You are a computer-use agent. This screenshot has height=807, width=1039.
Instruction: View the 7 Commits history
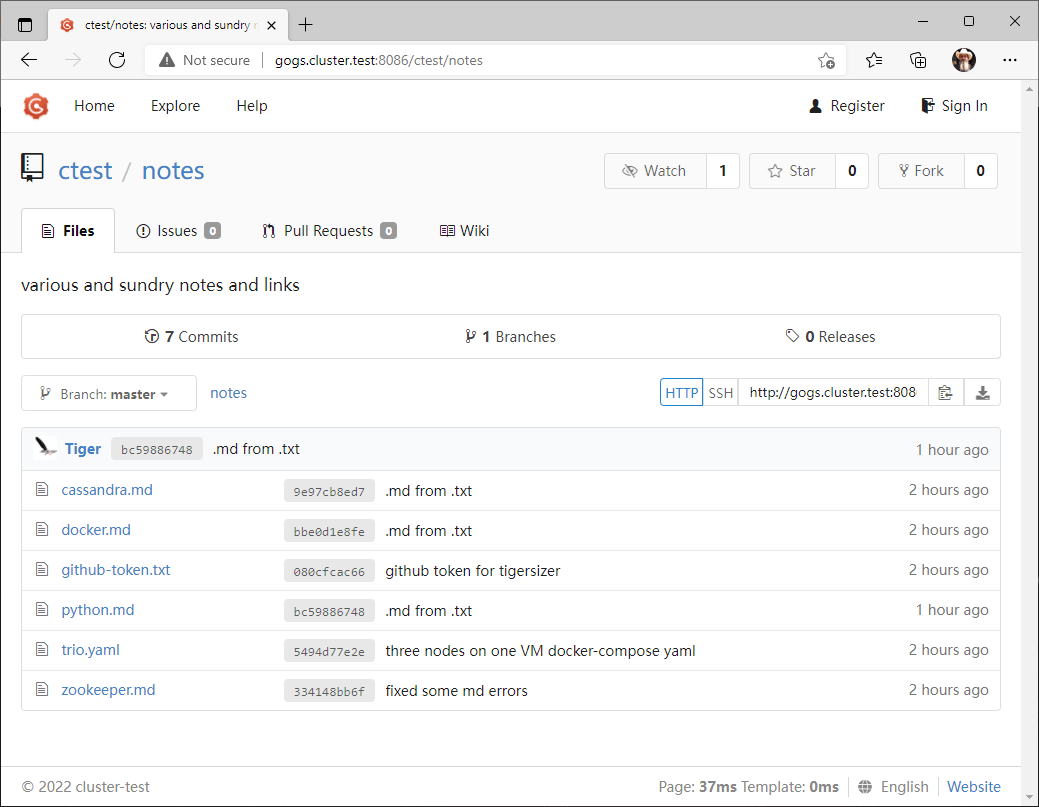[192, 337]
